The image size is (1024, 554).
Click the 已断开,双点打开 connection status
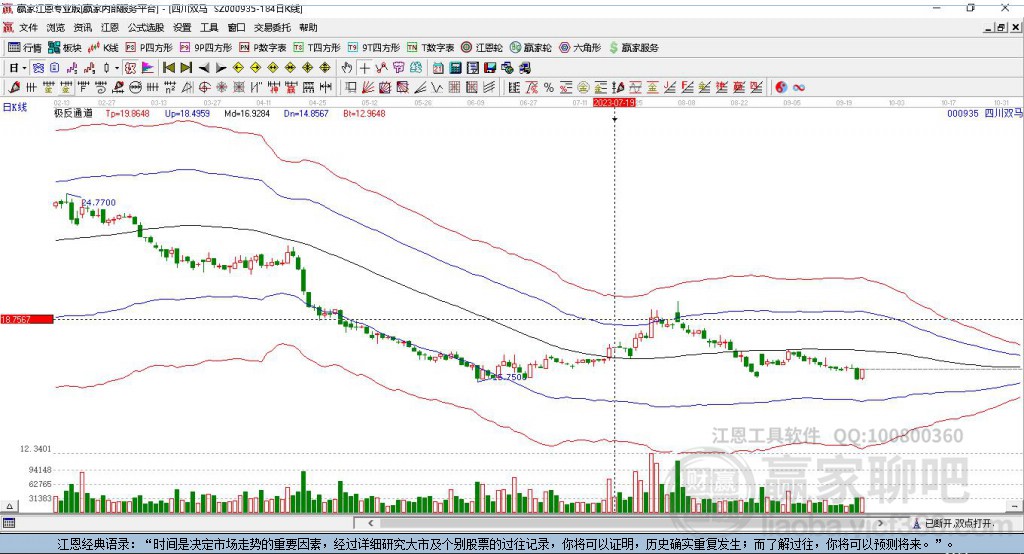tap(958, 523)
